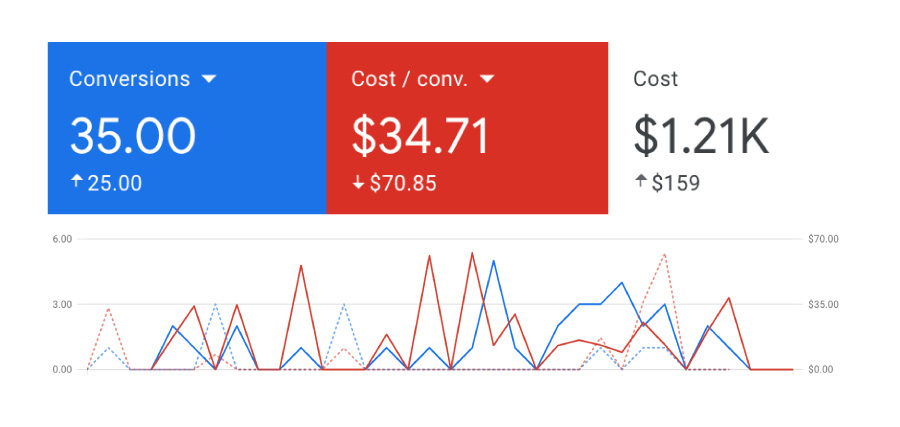This screenshot has height=427, width=900.
Task: Click the $70.85 change figure
Action: point(402,183)
